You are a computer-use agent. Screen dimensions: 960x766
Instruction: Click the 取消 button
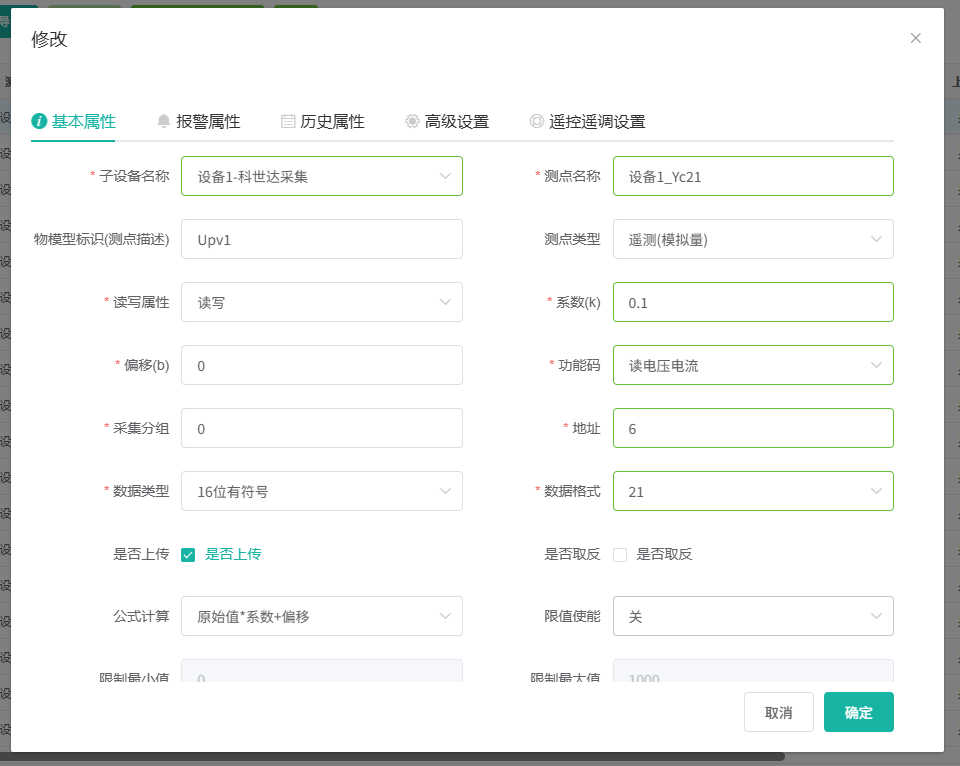coord(778,712)
